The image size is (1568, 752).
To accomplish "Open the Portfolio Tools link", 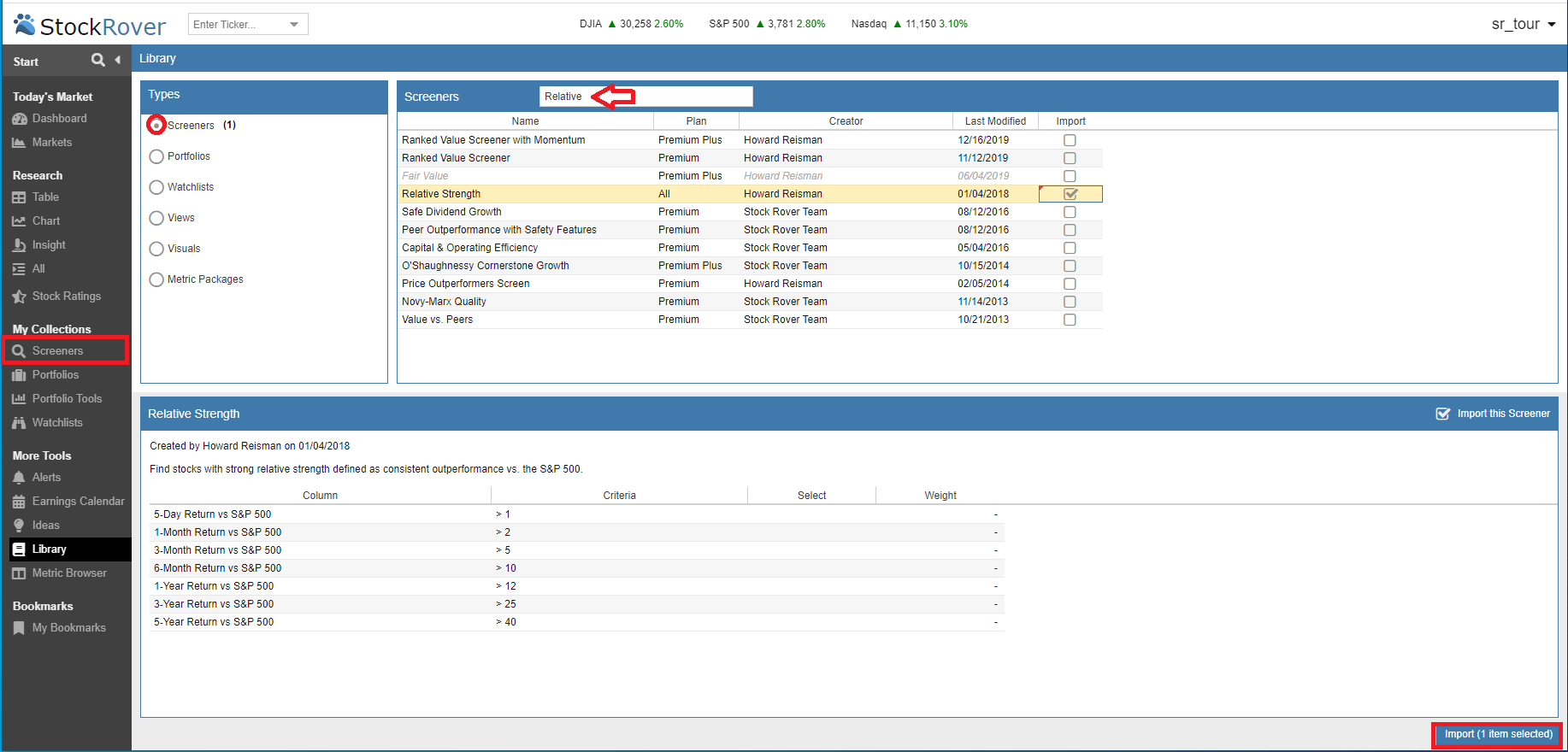I will click(67, 399).
